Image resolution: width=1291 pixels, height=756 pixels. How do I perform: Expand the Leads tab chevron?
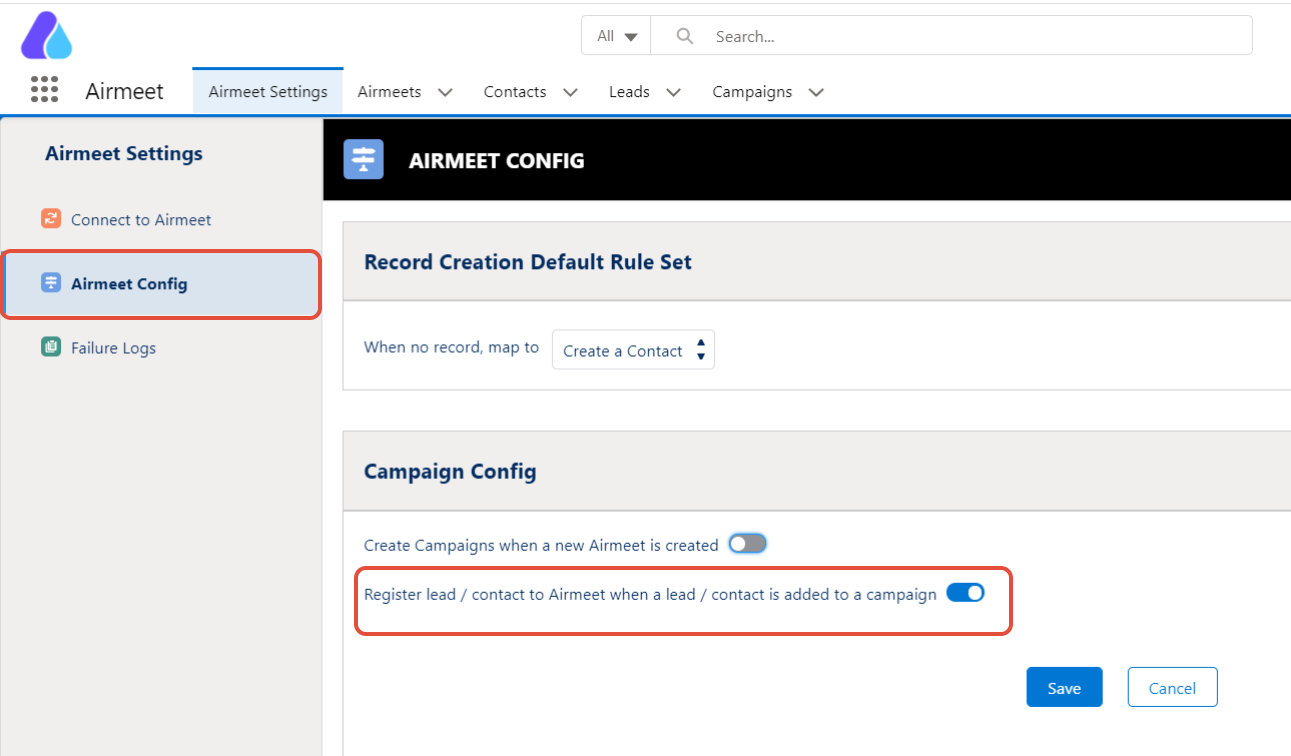tap(673, 92)
